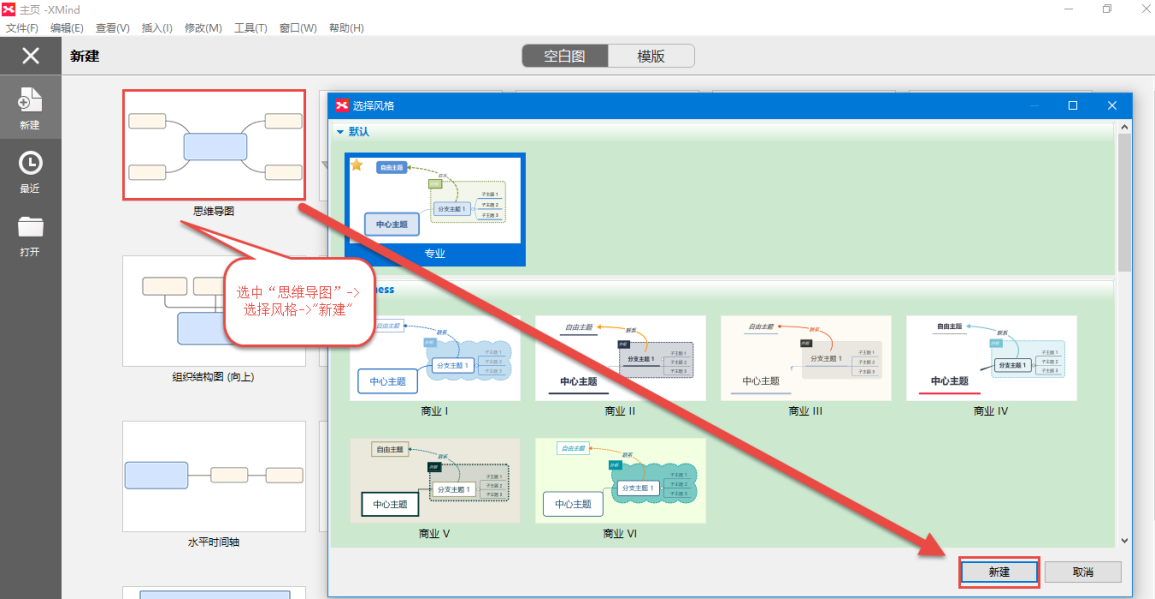The width and height of the screenshot is (1155, 599).
Task: Click the 取消 button
Action: [1083, 572]
